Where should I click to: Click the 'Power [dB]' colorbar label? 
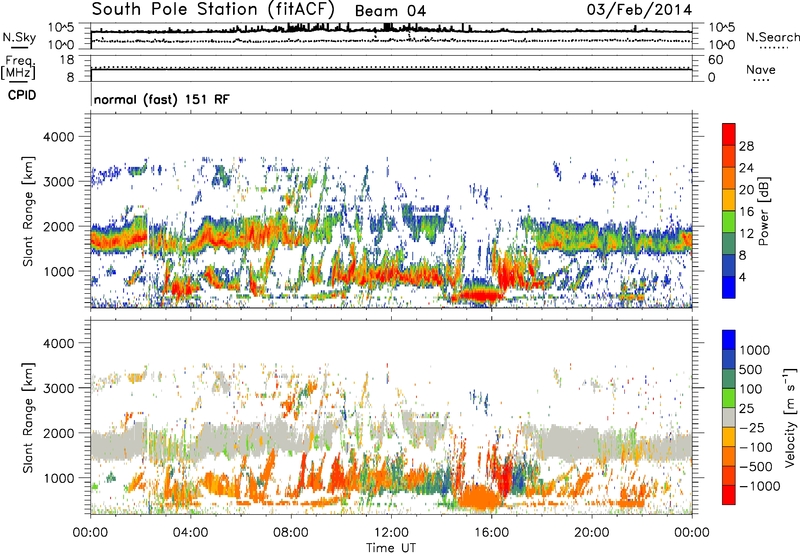point(764,211)
